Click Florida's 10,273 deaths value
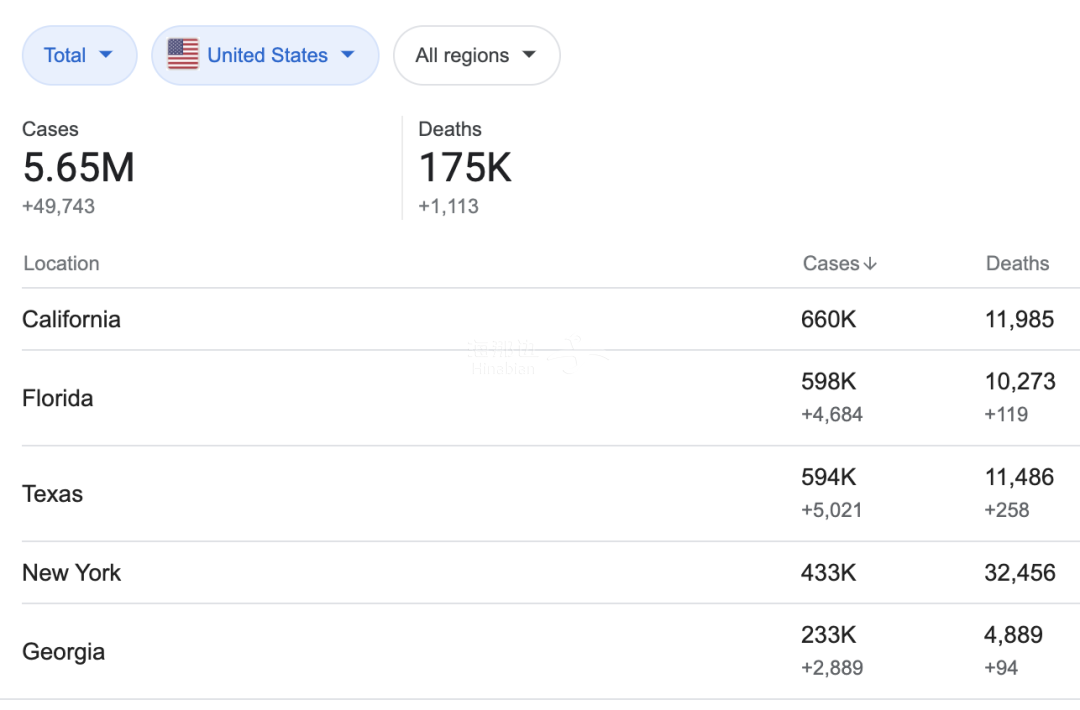The height and width of the screenshot is (710, 1080). point(1019,382)
